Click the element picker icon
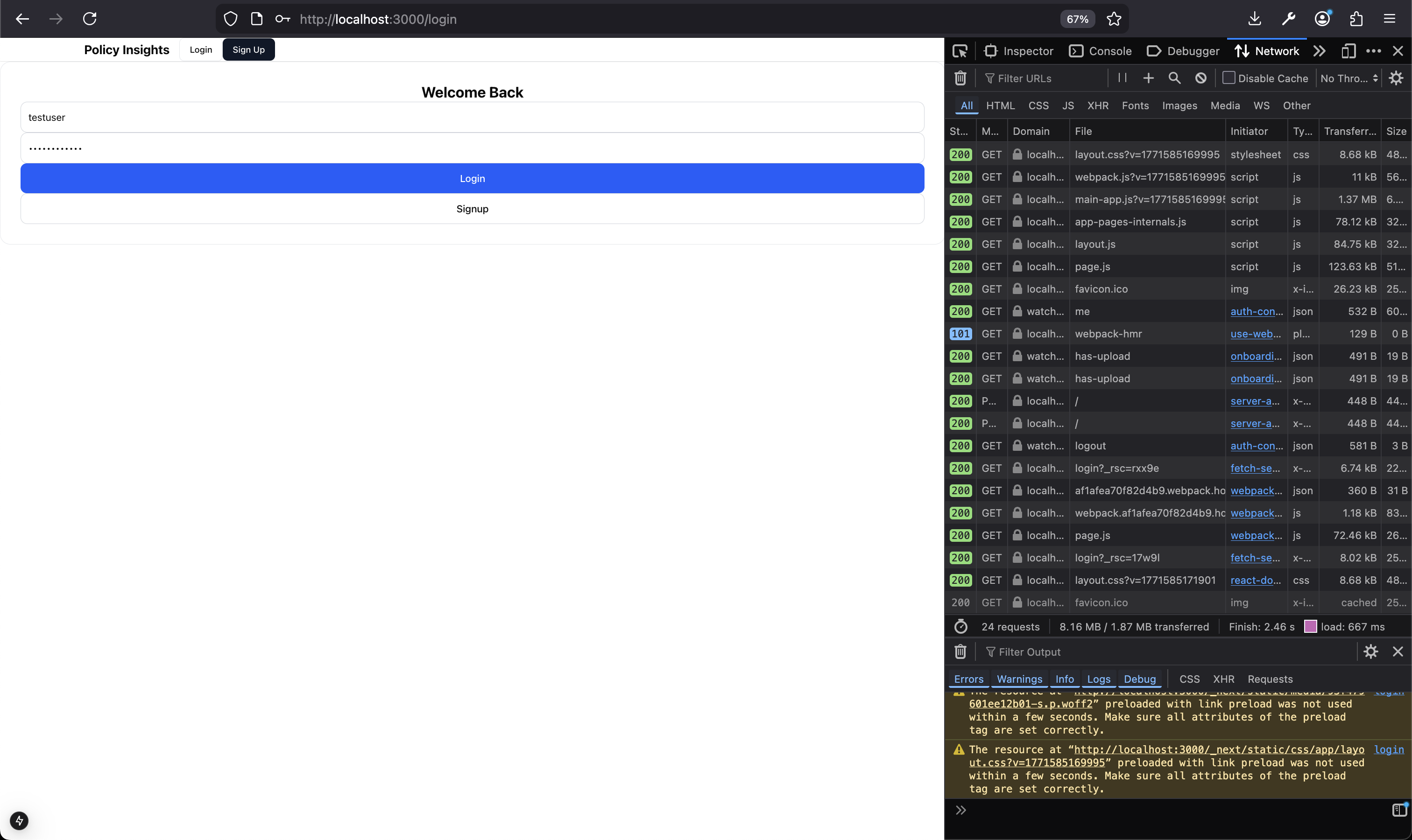1412x840 pixels. pos(960,51)
